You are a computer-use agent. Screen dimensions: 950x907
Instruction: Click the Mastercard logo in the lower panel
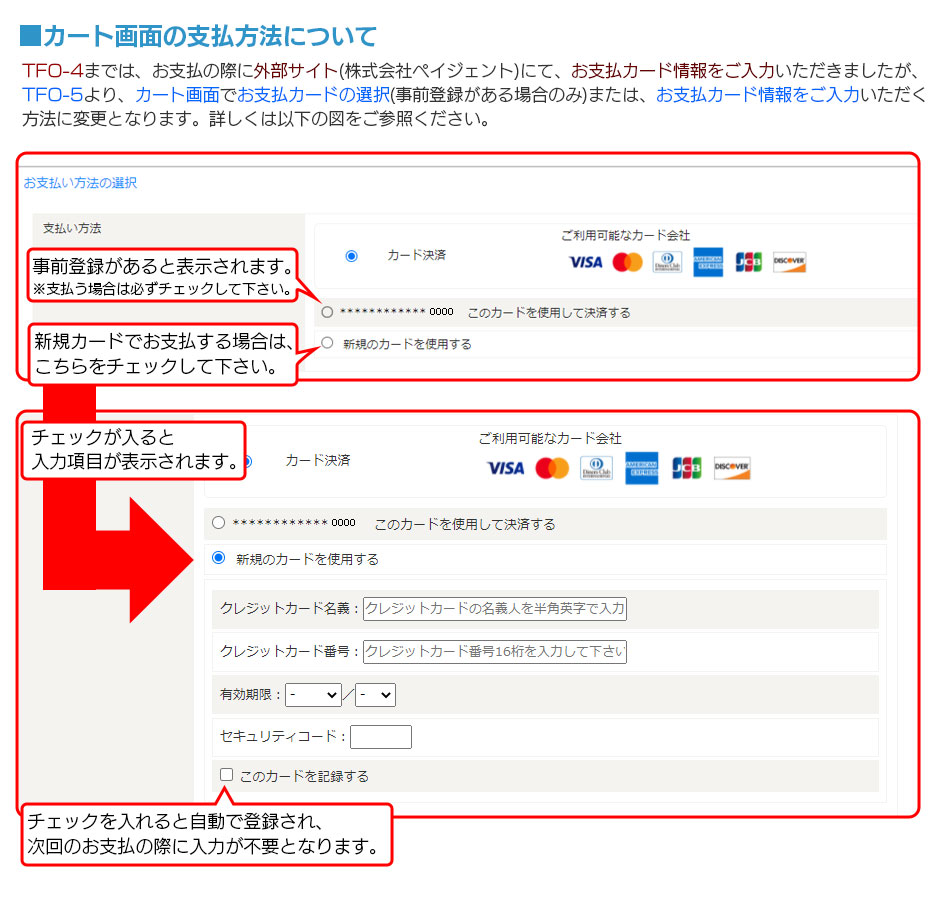click(x=552, y=468)
